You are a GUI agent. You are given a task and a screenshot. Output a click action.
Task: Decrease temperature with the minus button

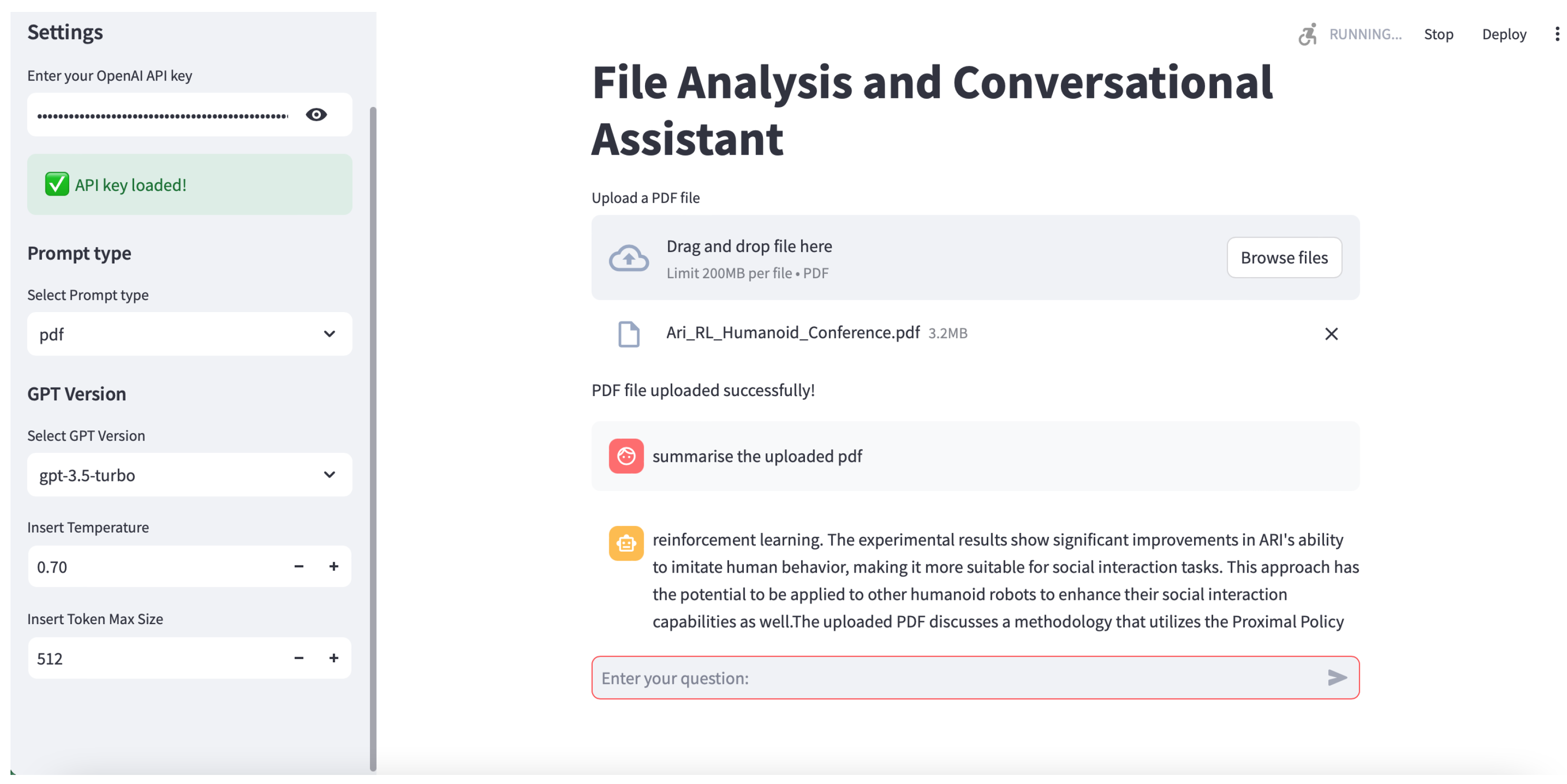[299, 566]
